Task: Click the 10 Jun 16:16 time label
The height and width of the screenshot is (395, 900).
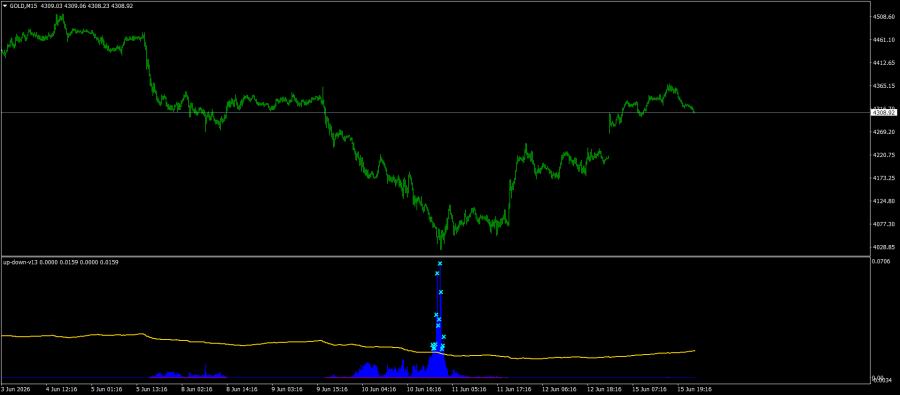Action: [x=424, y=389]
